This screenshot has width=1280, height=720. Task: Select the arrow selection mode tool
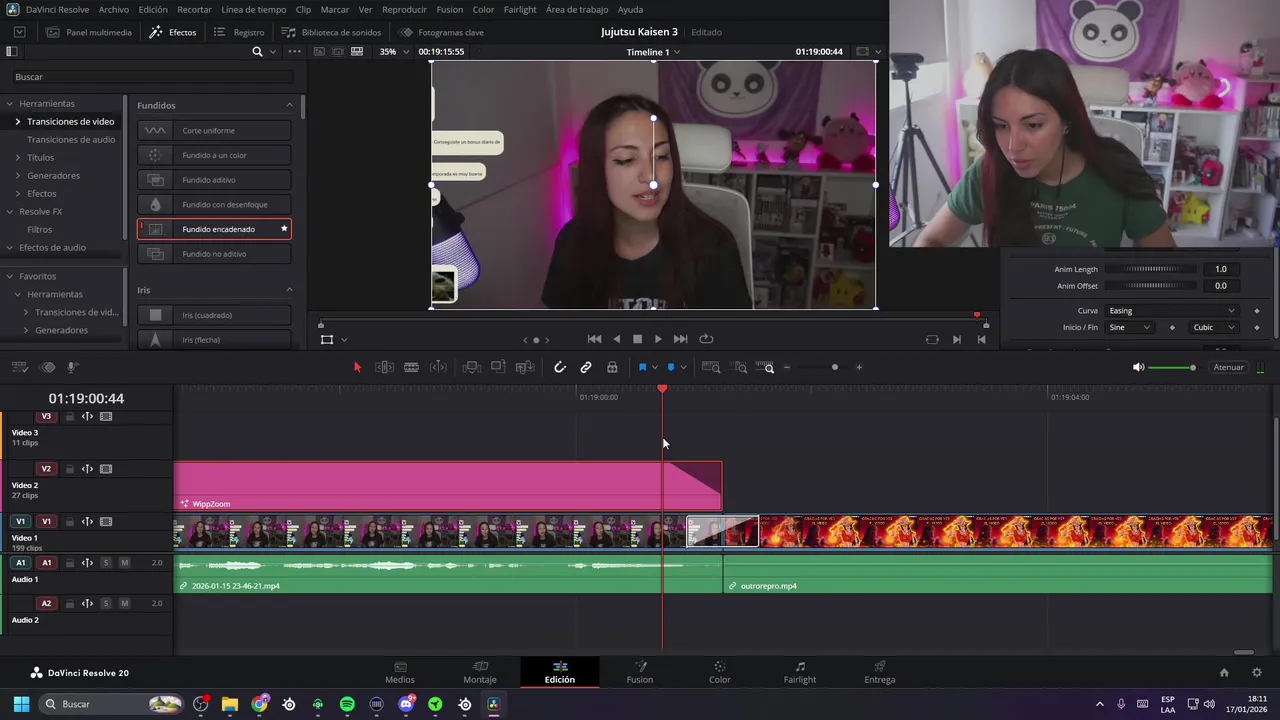click(x=357, y=367)
